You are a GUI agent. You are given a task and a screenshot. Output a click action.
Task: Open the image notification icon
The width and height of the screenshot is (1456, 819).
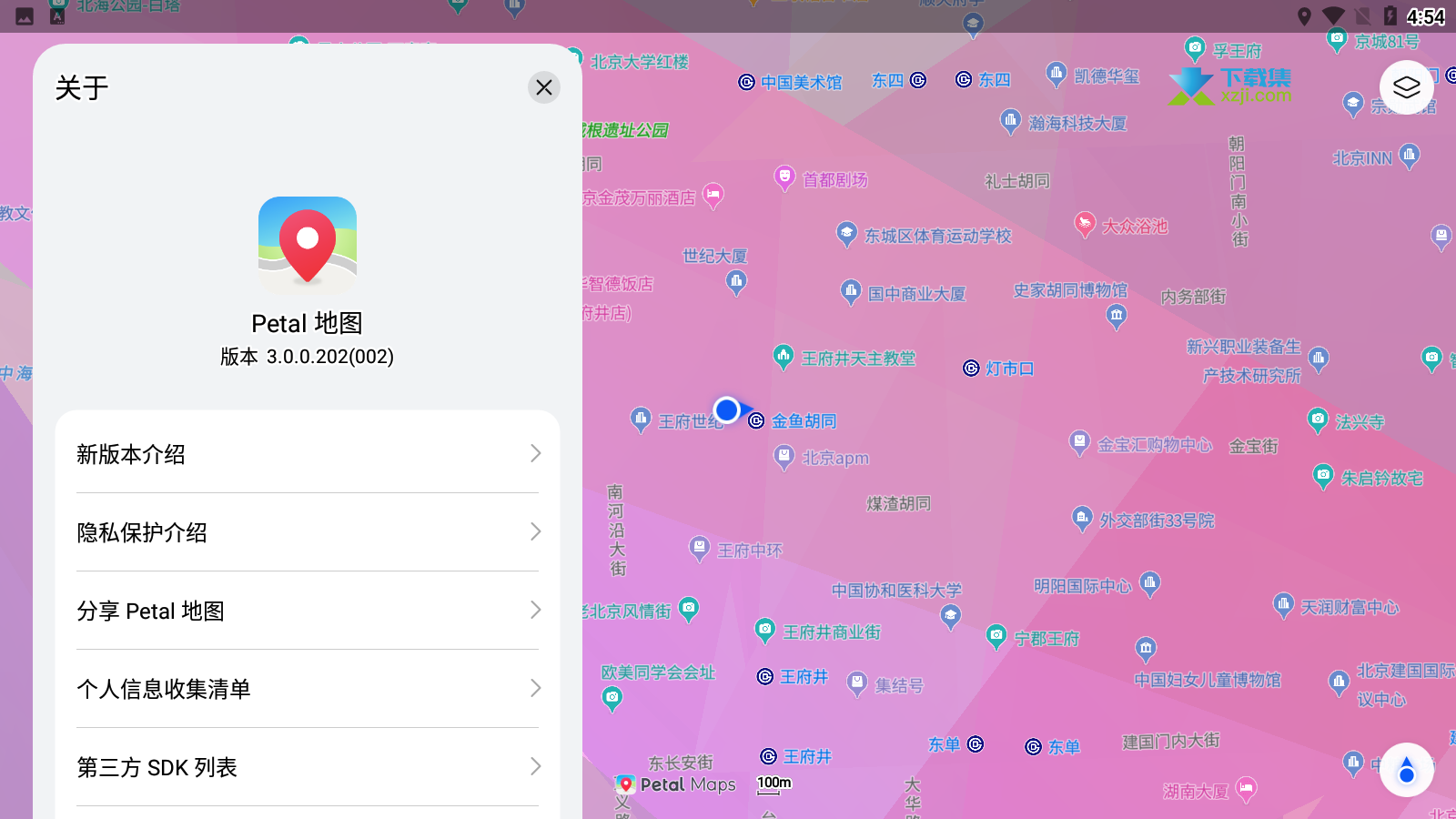tap(25, 16)
